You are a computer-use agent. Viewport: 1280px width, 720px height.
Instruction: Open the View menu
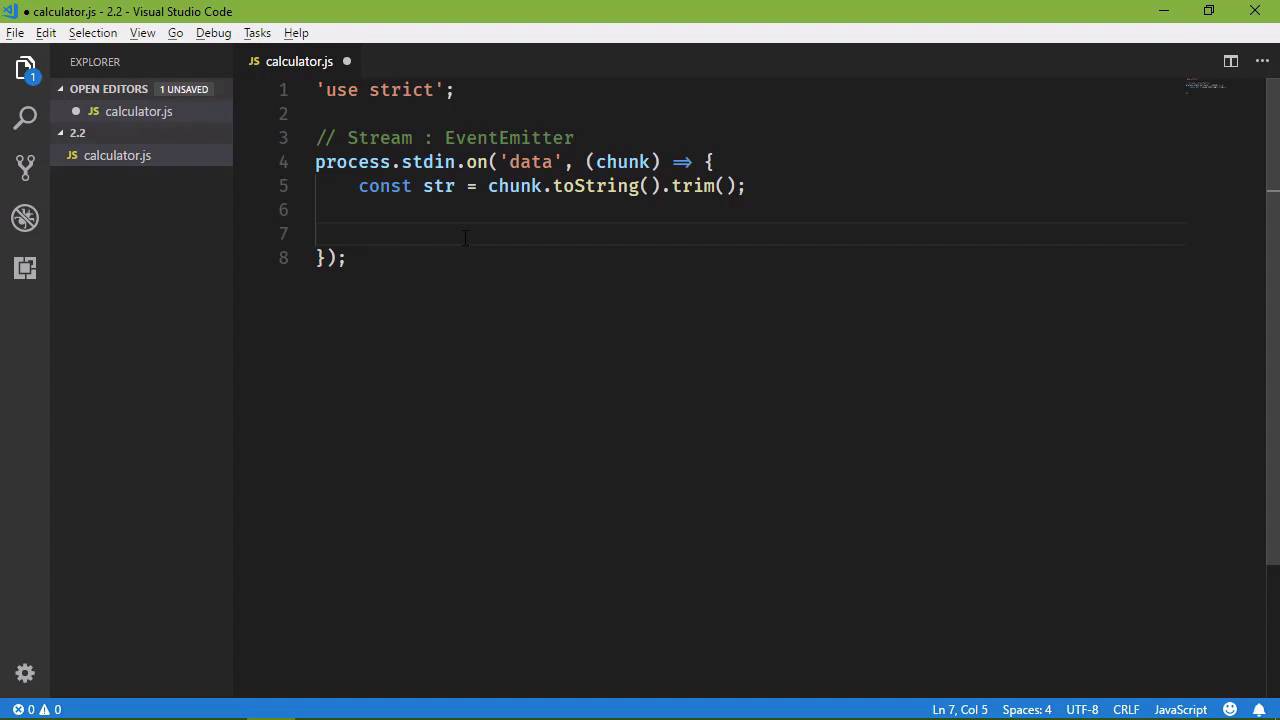(142, 33)
